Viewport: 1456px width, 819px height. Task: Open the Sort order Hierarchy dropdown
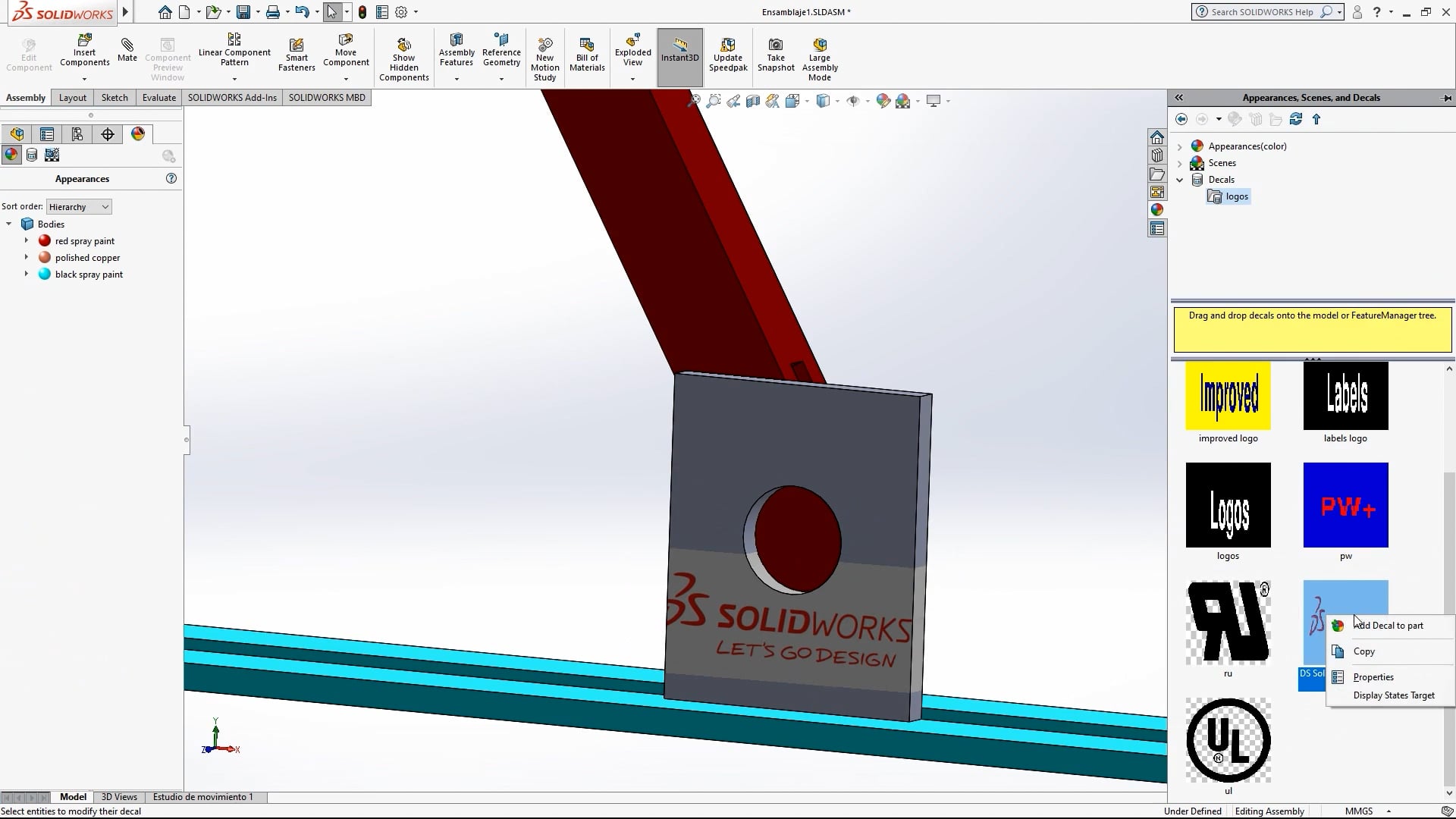78,206
